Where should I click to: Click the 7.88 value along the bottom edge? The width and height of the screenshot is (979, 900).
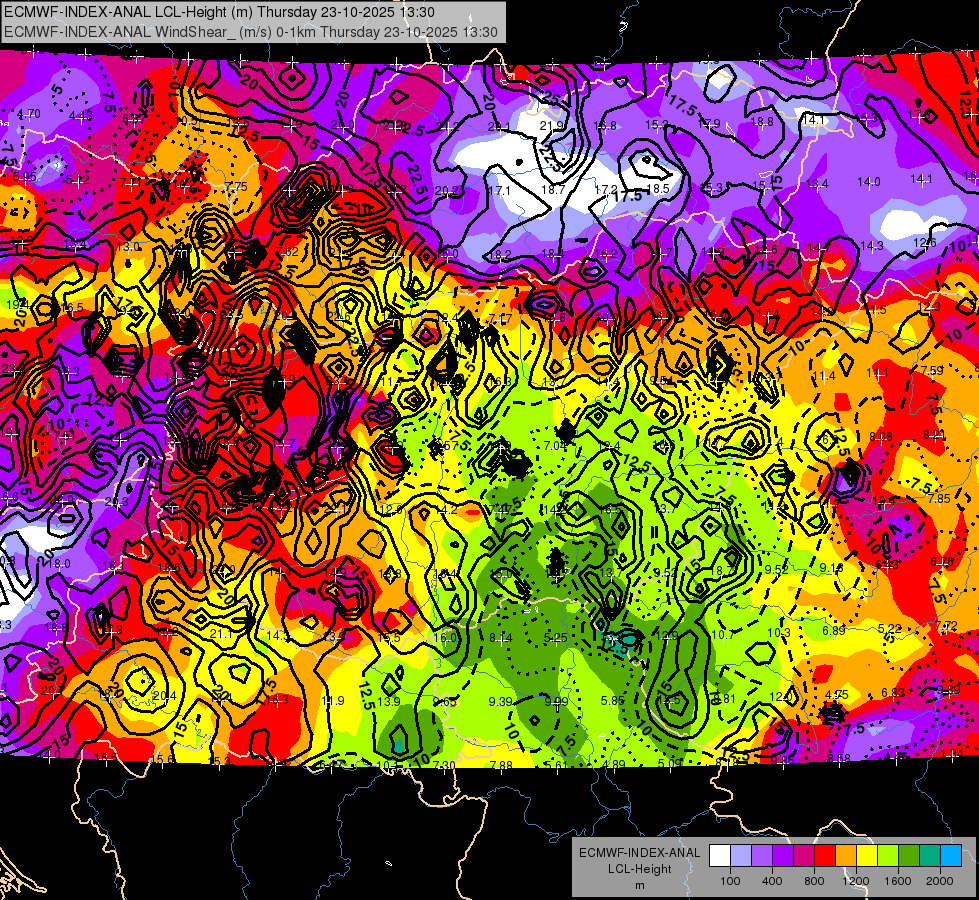pos(501,765)
